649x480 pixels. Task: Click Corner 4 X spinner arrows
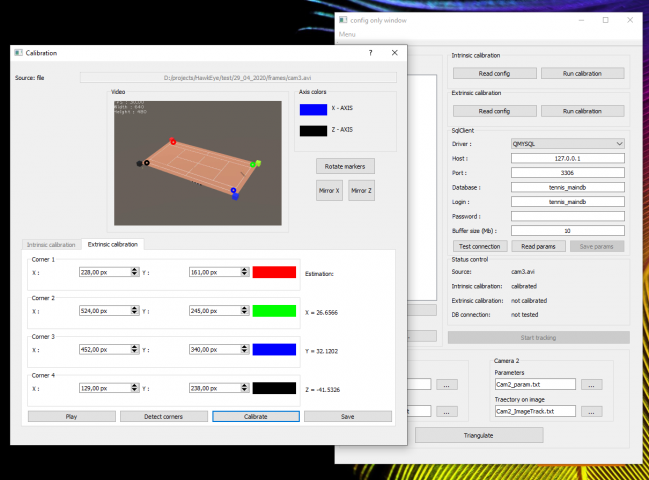[135, 388]
